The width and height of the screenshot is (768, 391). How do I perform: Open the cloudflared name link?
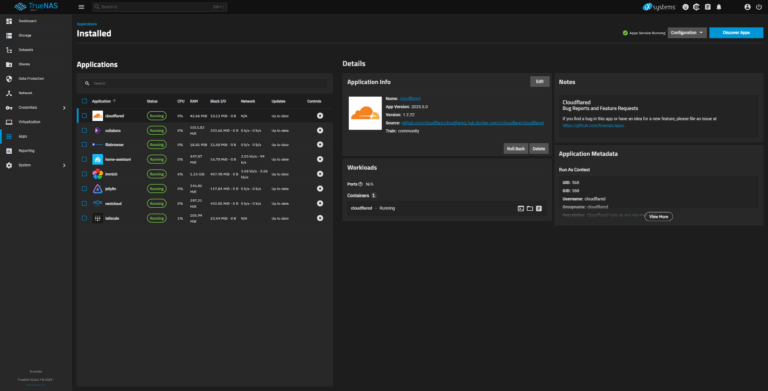(x=410, y=98)
